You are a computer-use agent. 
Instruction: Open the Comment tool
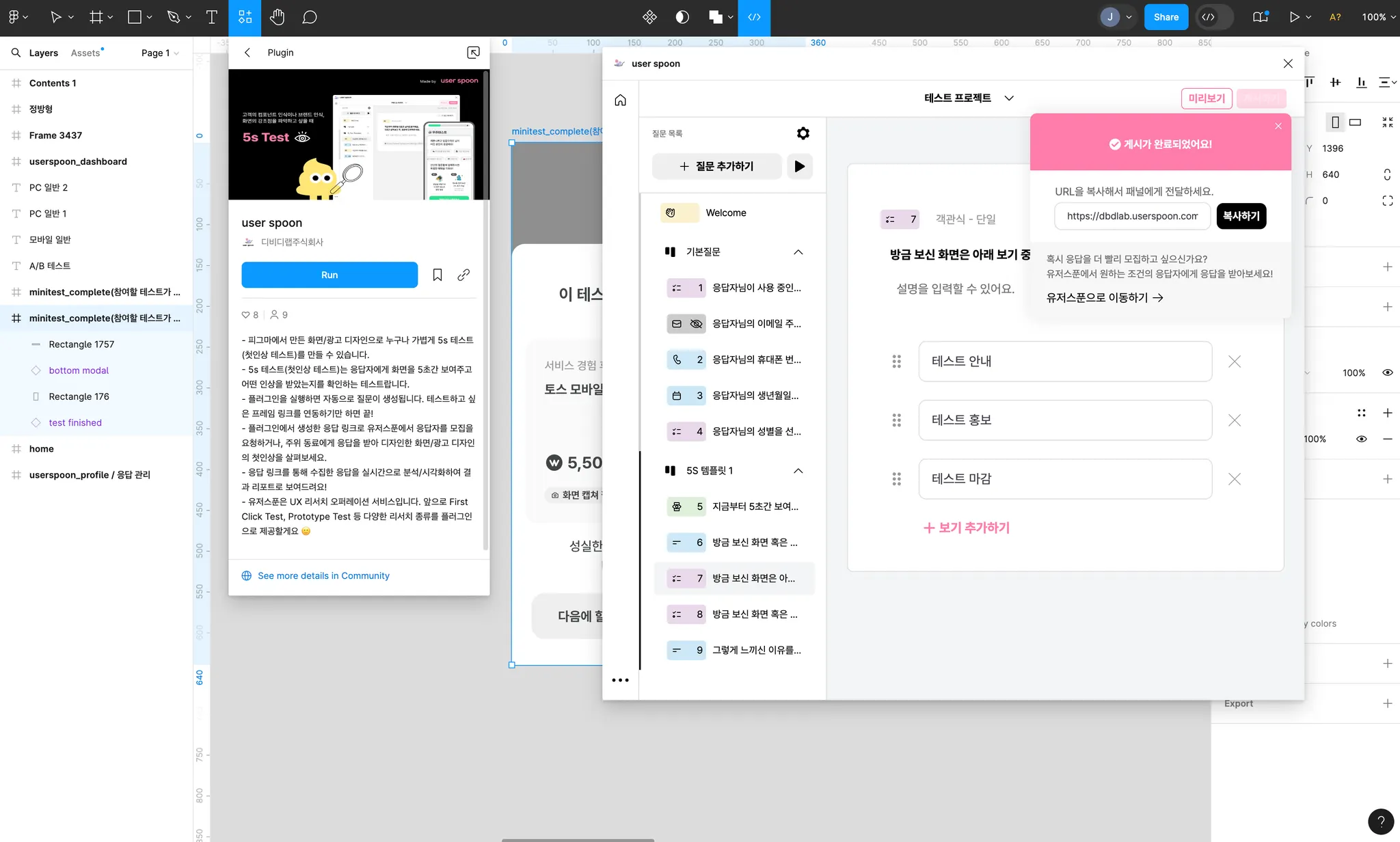310,17
